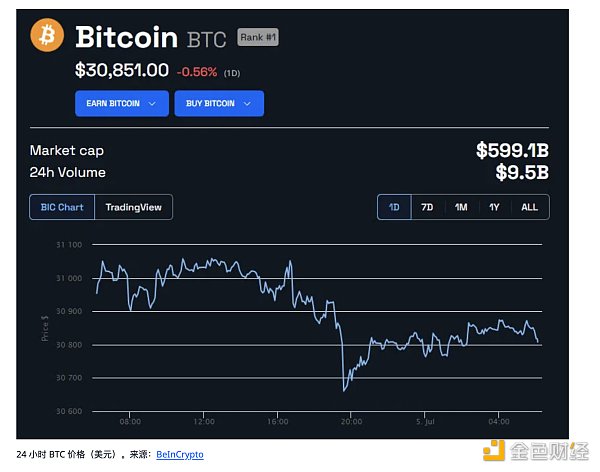
Task: Switch to the BIC Chart tab
Action: (x=62, y=207)
